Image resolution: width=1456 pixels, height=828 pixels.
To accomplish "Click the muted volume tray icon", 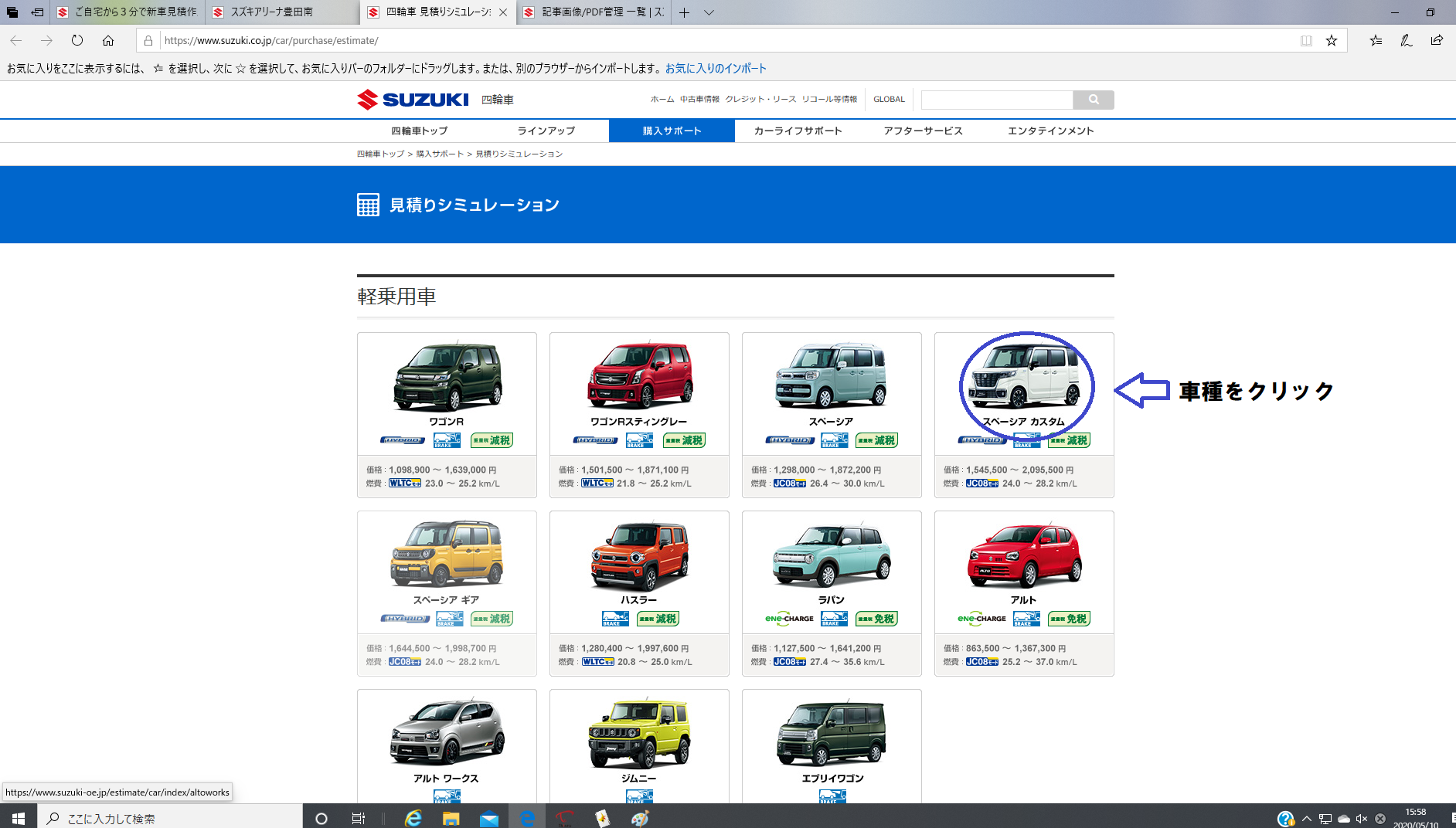I will [x=1362, y=819].
